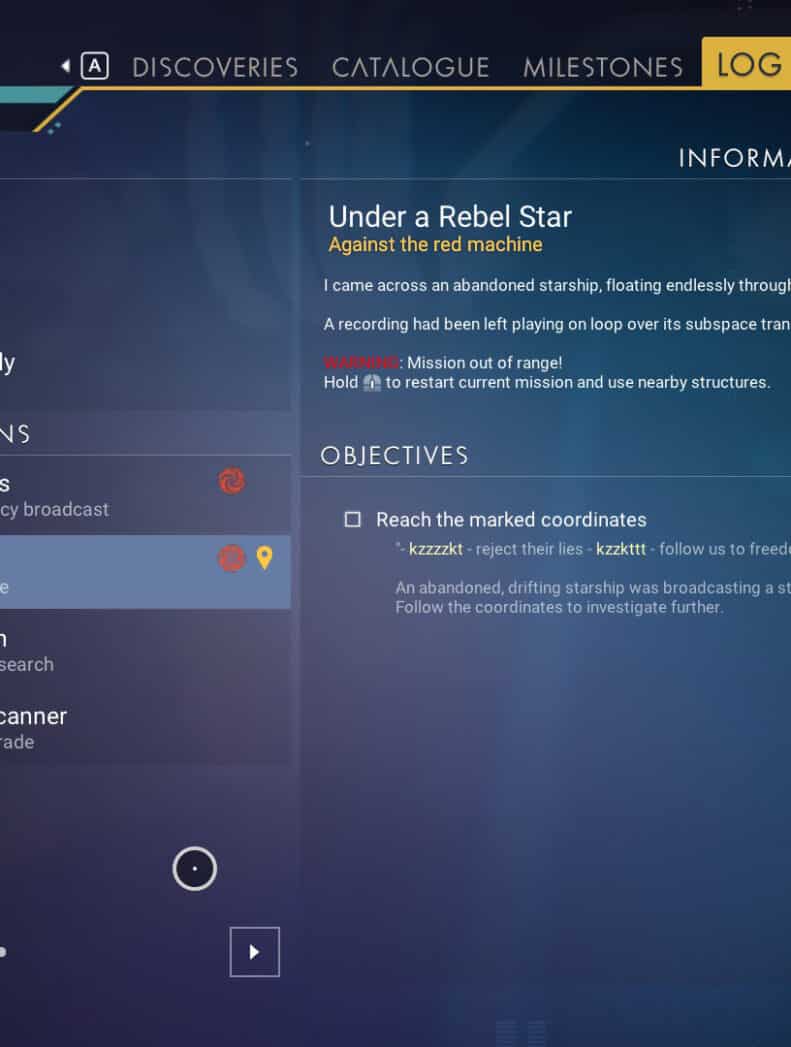Click the yellow map pin marker icon

[x=264, y=558]
